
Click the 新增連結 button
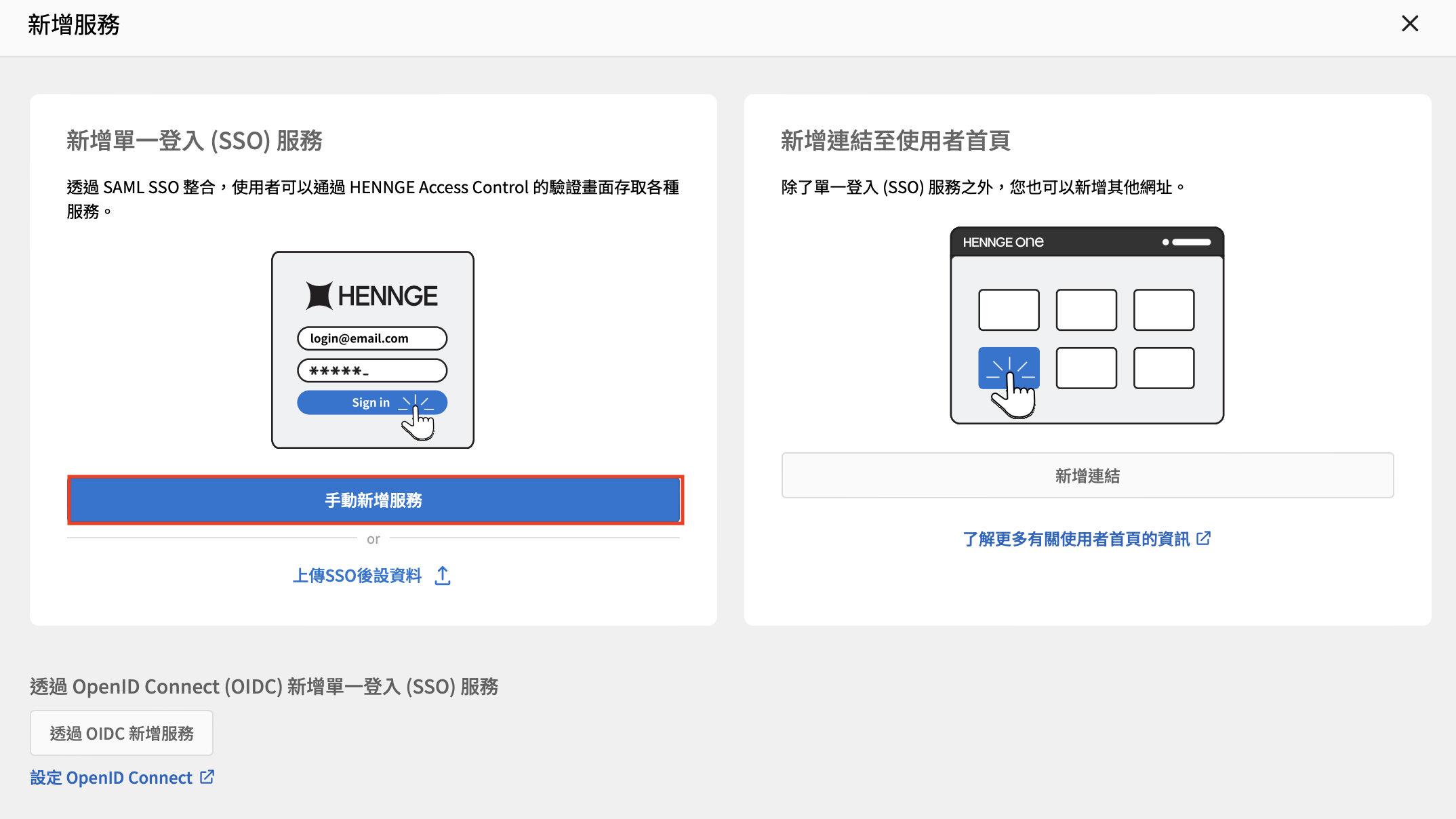coord(1087,475)
